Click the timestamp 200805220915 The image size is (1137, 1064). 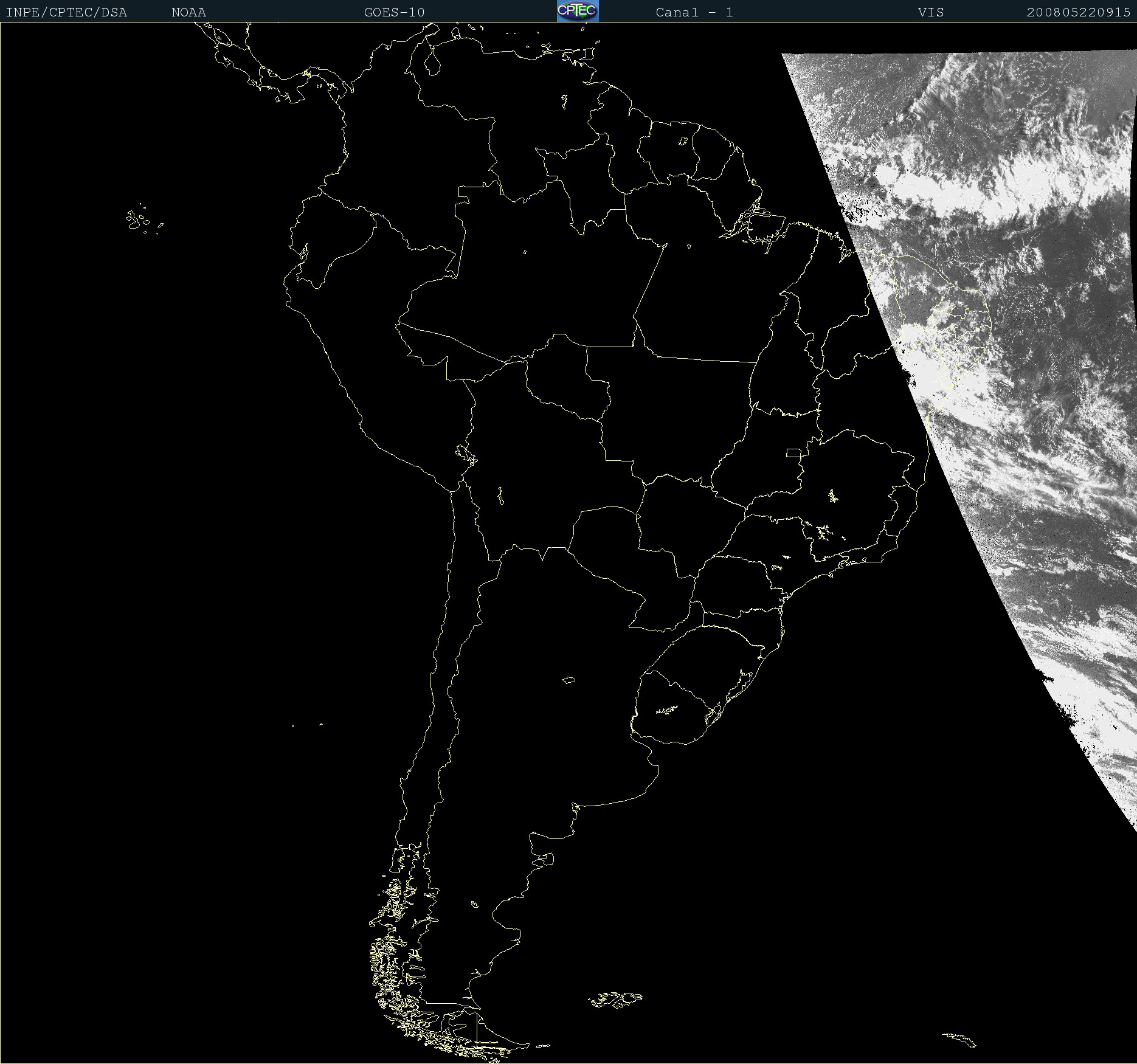pos(1079,12)
